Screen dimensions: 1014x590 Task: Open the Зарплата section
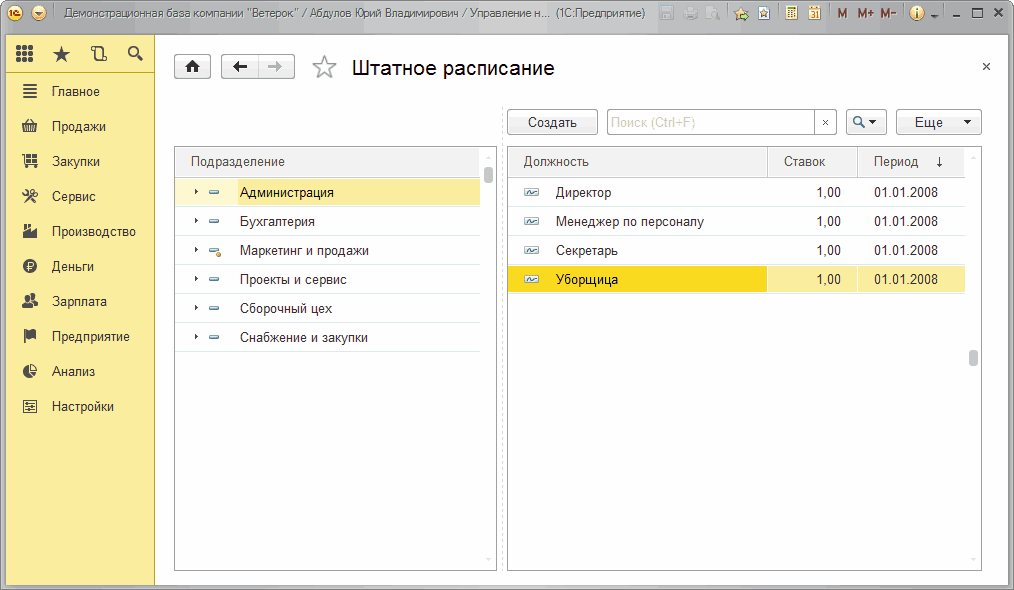click(x=79, y=301)
